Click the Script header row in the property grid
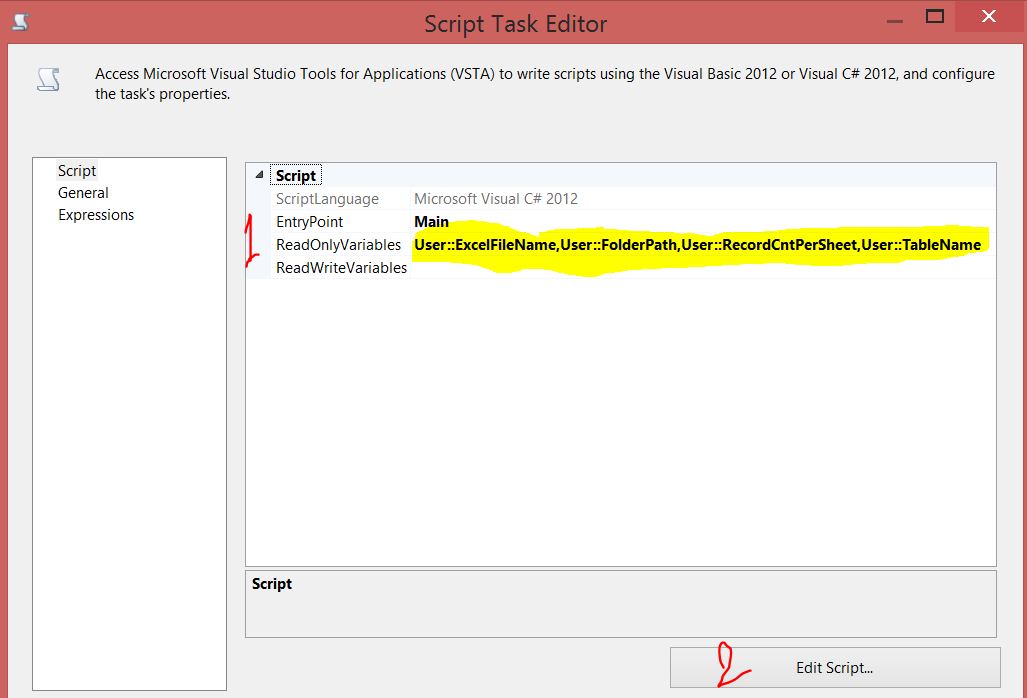The width and height of the screenshot is (1027, 698). pos(296,174)
